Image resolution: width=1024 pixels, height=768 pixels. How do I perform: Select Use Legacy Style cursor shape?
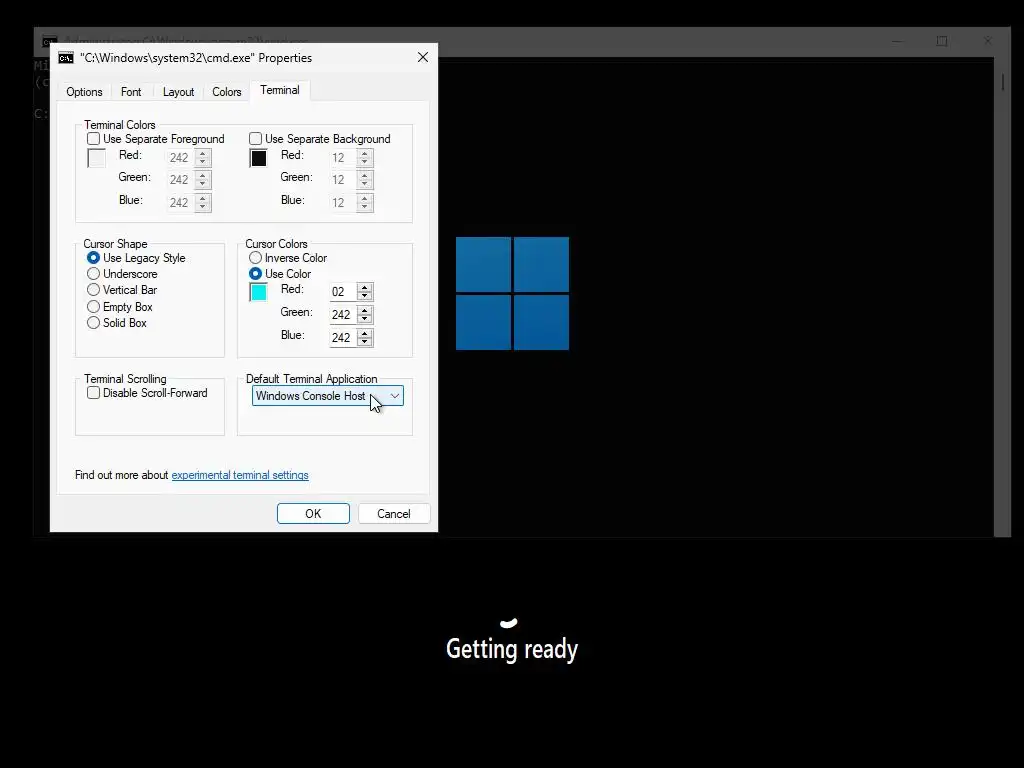(x=93, y=258)
